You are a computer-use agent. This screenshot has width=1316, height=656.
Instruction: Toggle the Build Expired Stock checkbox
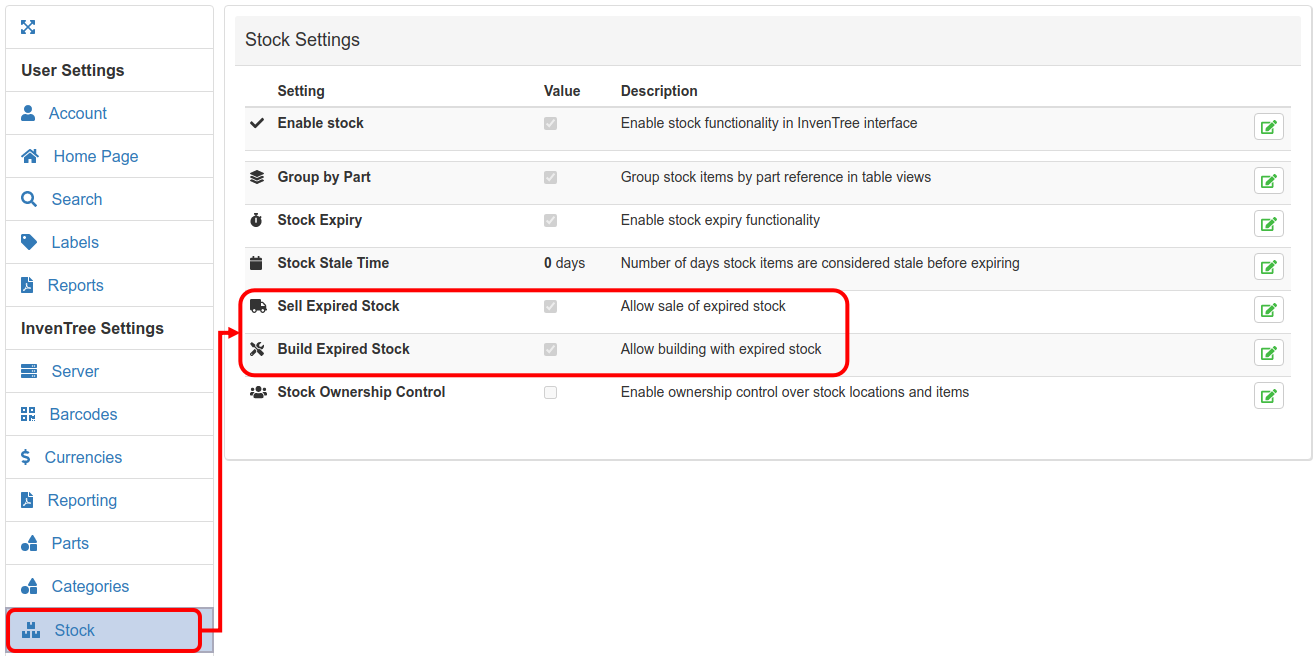pos(550,350)
